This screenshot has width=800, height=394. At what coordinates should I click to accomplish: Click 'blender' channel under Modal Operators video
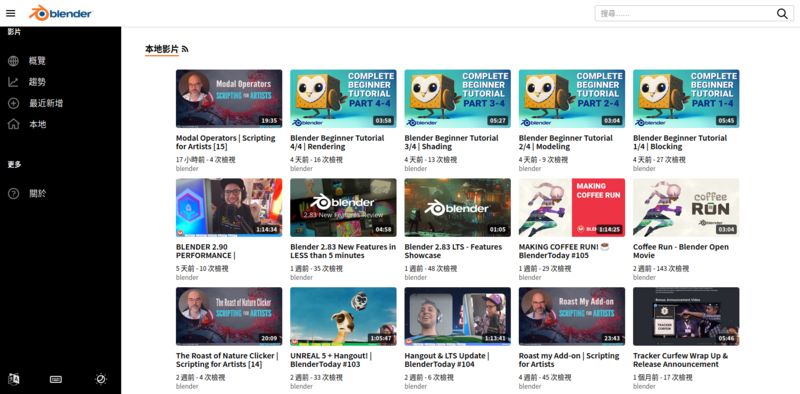[x=187, y=169]
